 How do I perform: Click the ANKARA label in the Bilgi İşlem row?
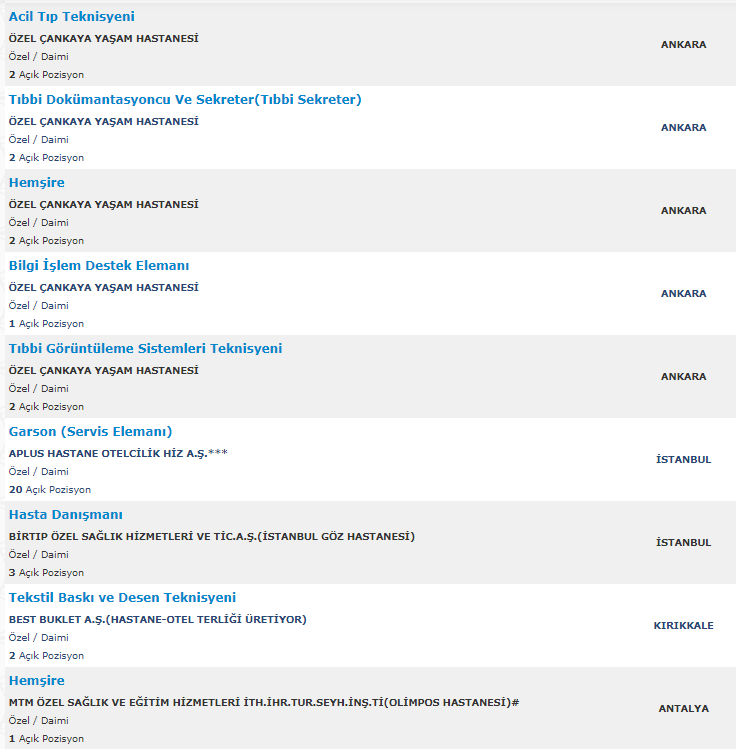point(683,294)
